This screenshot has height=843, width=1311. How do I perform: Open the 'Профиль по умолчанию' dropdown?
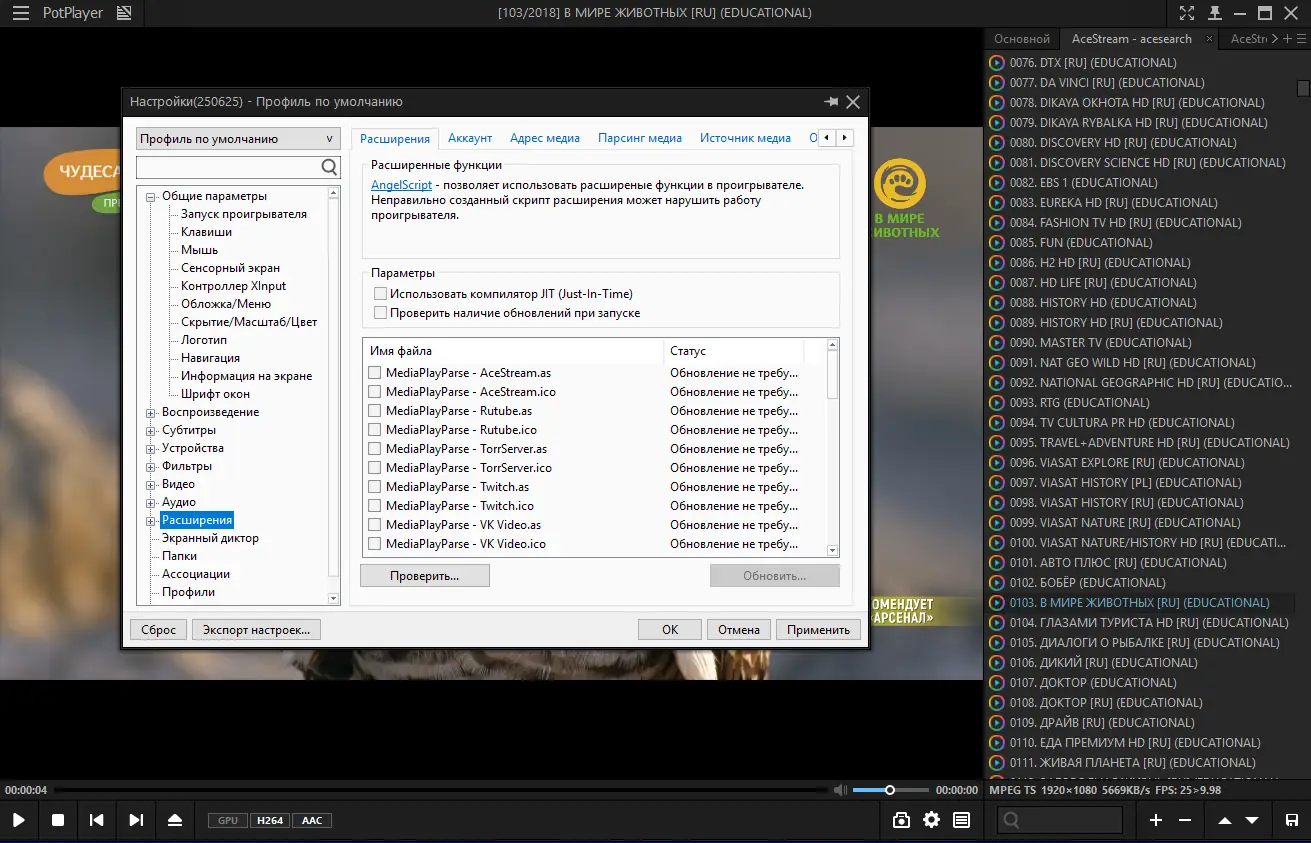(237, 139)
